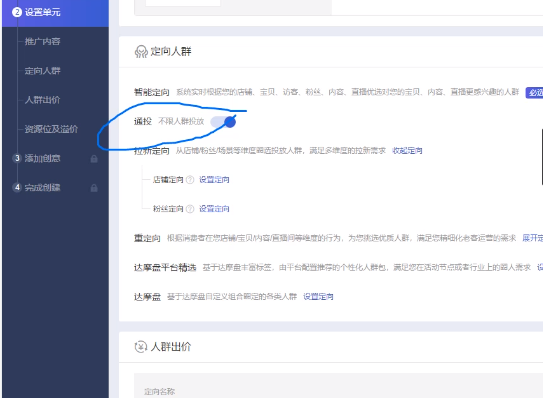Image resolution: width=543 pixels, height=398 pixels.
Task: Click lock icon next to 完成创建
Action: (94, 188)
